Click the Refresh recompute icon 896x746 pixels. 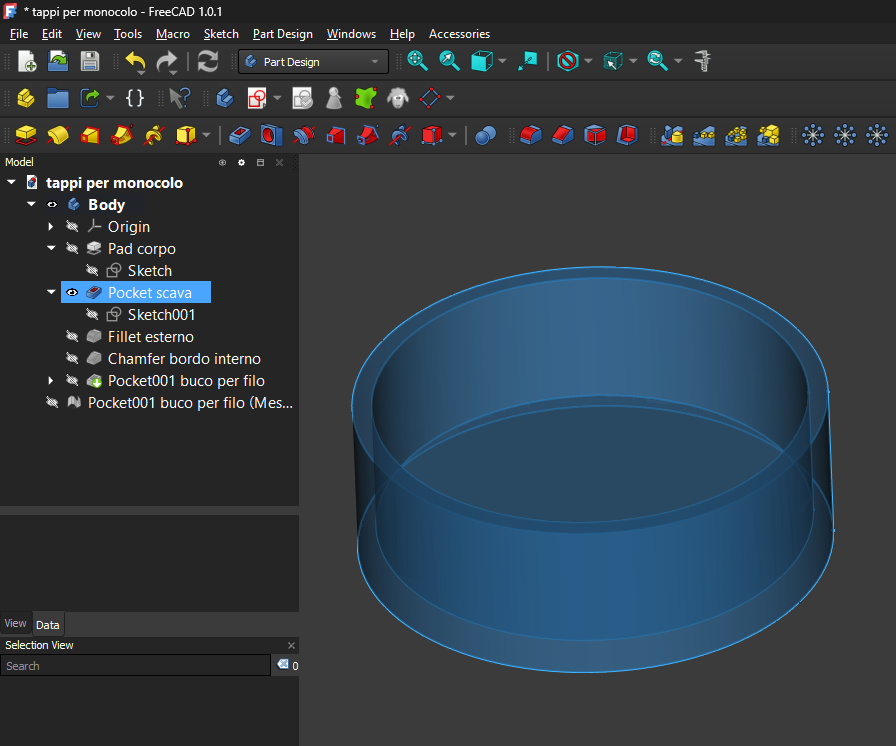208,61
